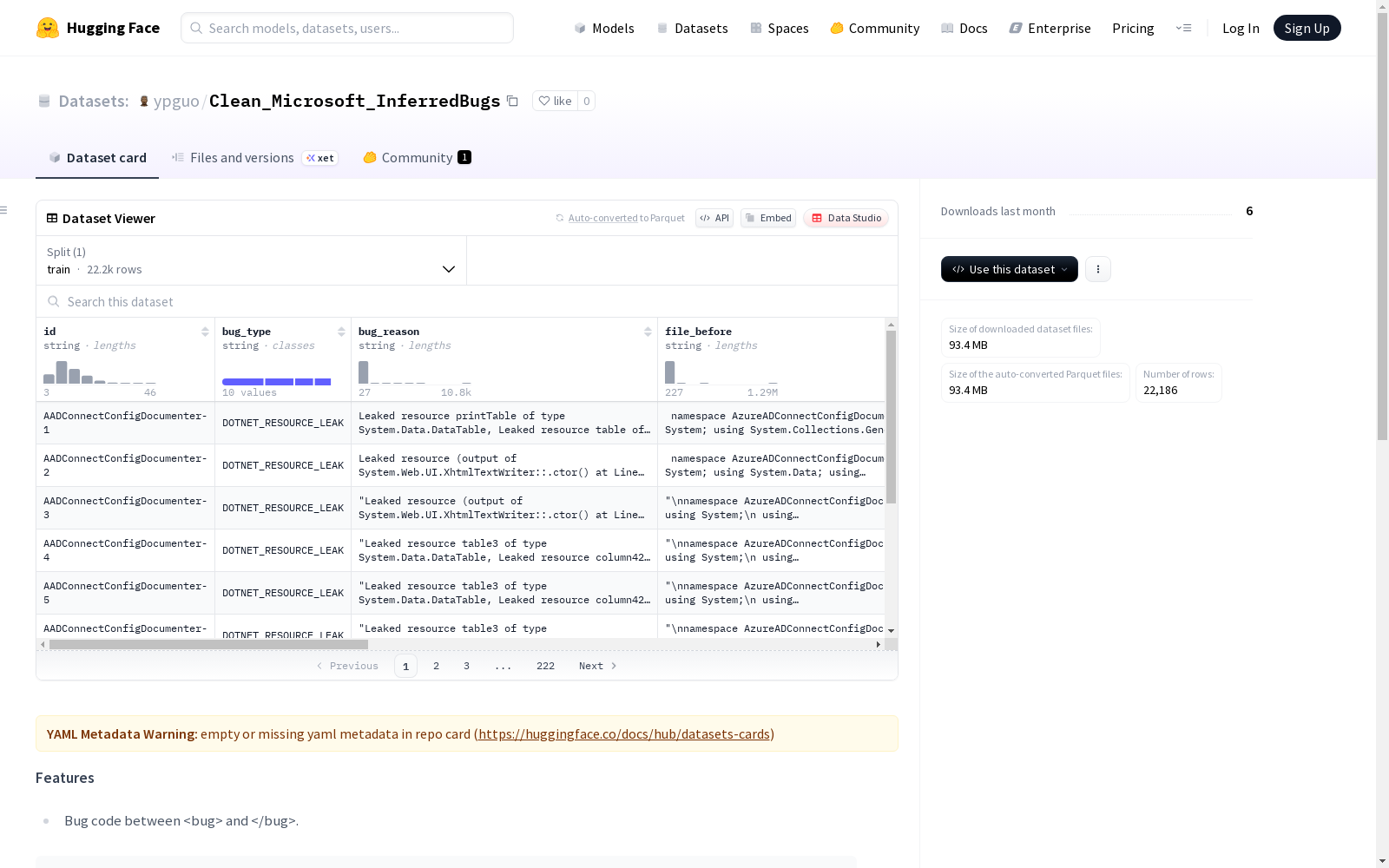Jump to page 222

[545, 666]
